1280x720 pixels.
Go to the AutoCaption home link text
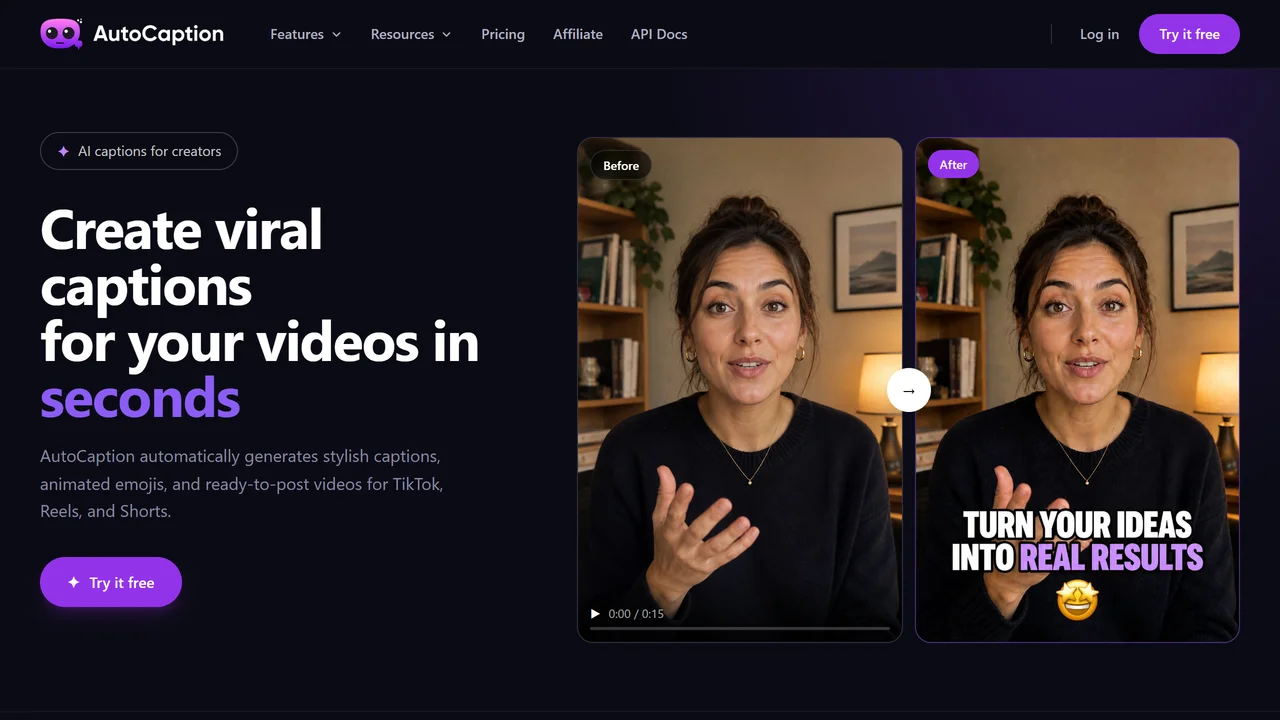tap(158, 34)
